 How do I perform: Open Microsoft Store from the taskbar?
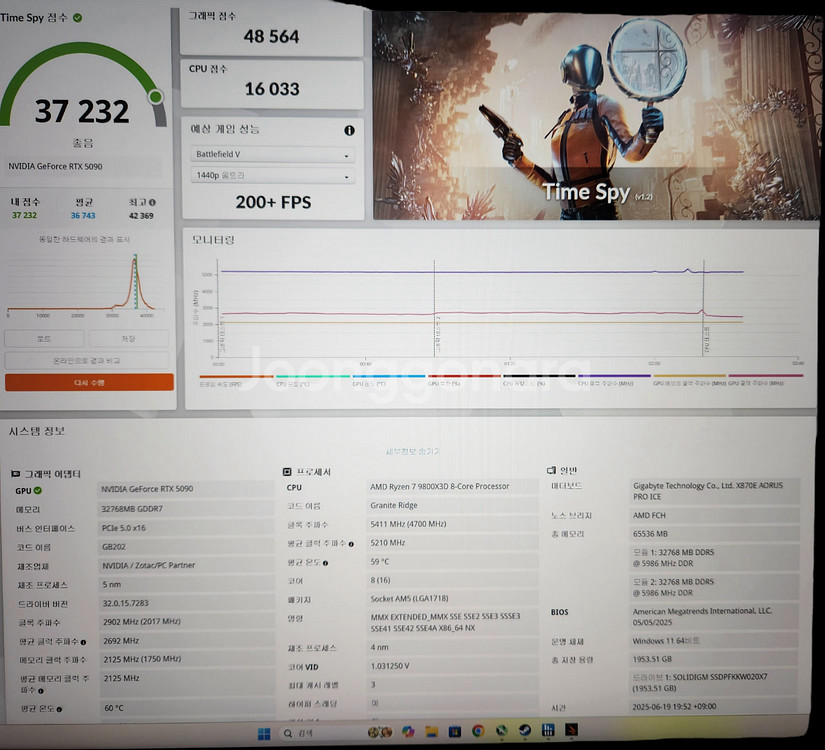click(455, 732)
